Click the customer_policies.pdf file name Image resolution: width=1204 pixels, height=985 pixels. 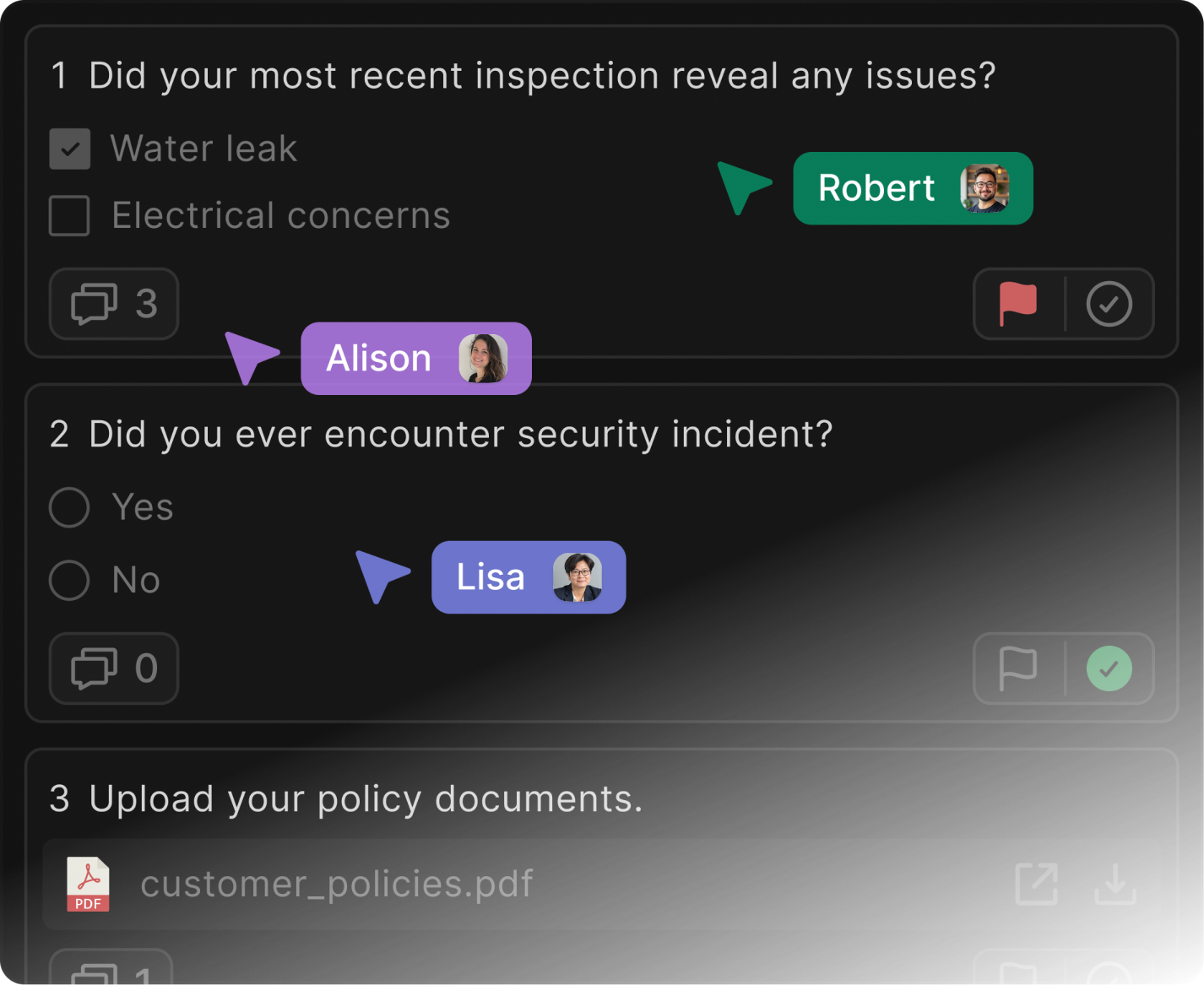(337, 885)
